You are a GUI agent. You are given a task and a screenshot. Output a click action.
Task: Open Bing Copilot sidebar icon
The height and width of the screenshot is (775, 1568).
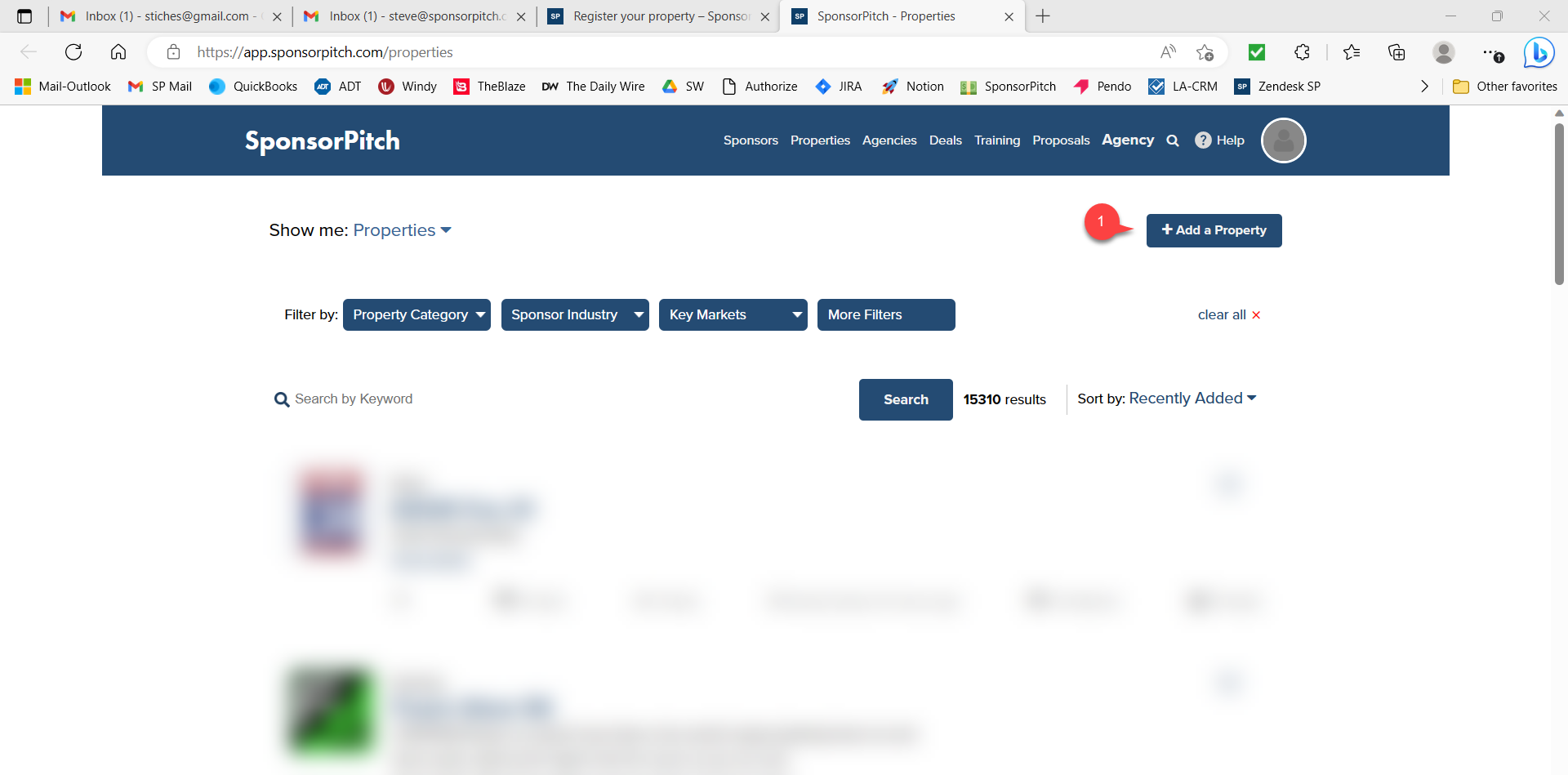[x=1539, y=53]
